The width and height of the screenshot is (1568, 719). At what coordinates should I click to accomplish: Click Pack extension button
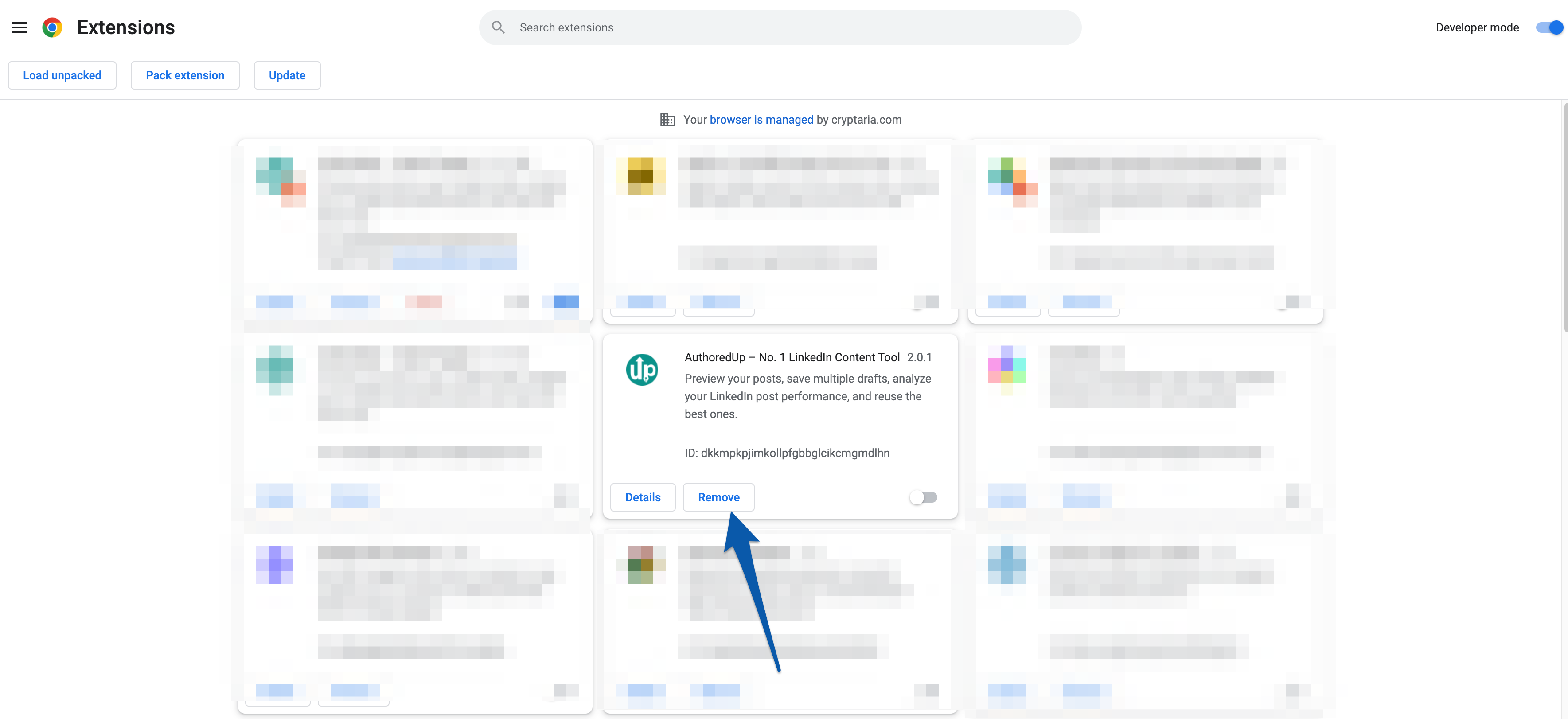point(185,75)
